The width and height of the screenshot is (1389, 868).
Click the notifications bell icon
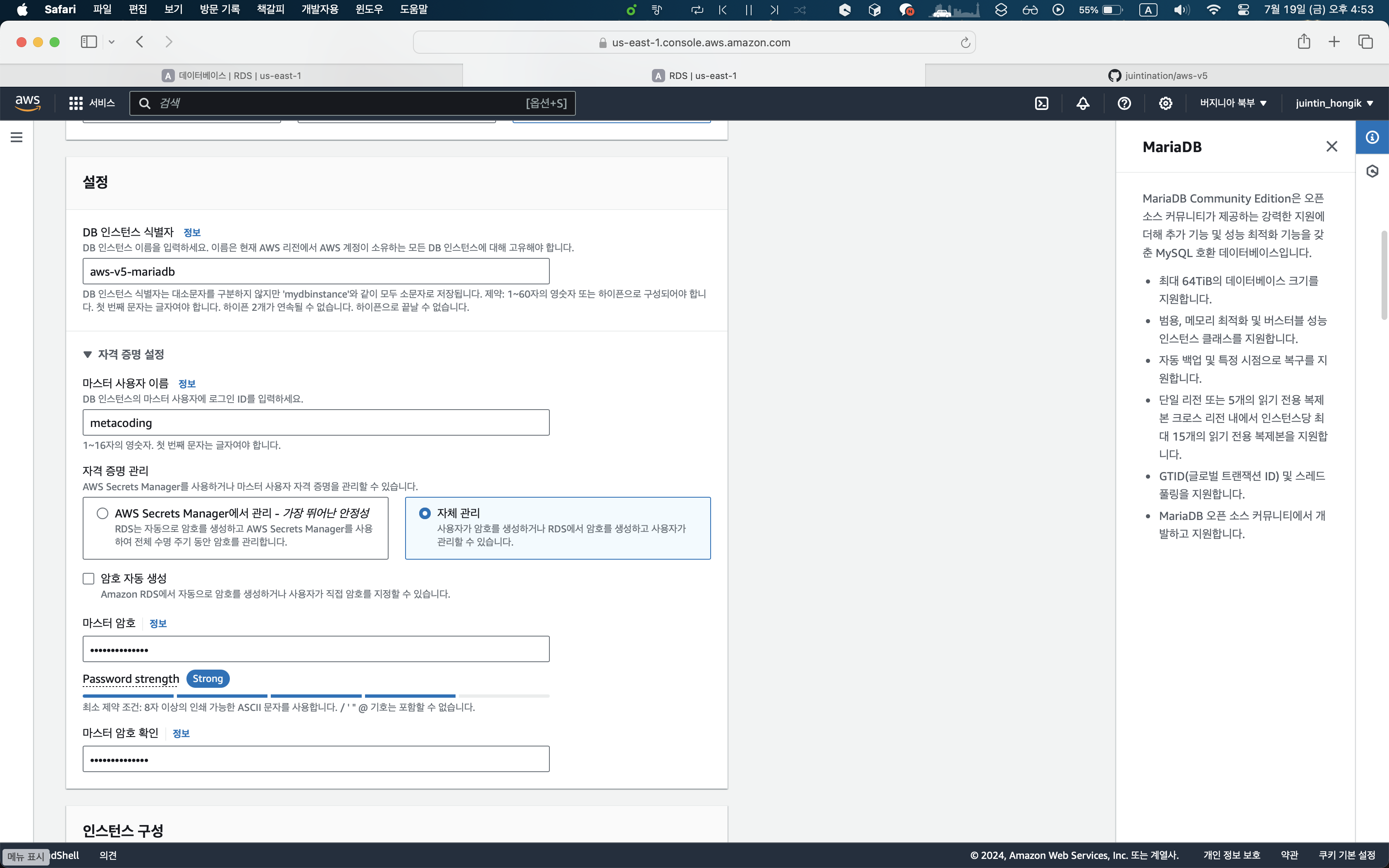coord(1083,103)
